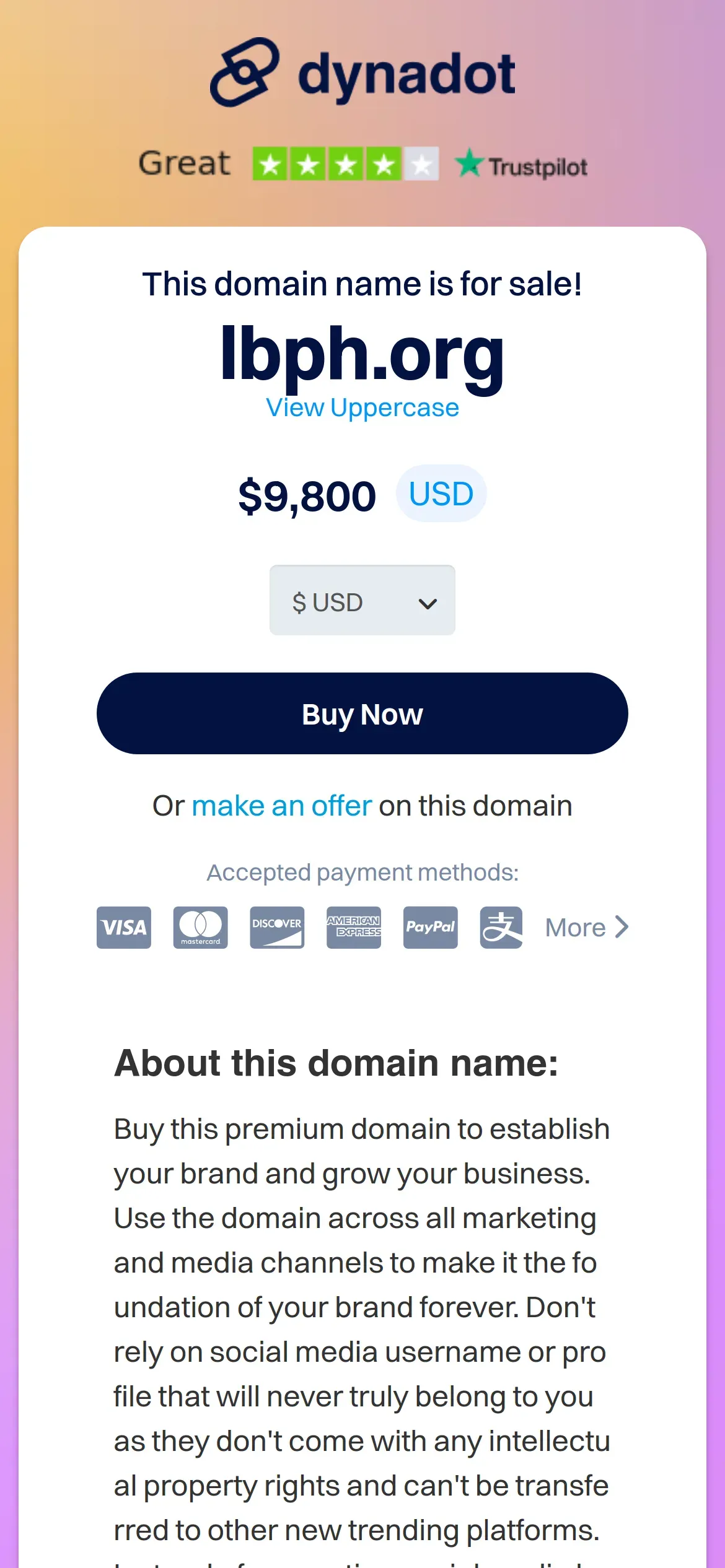Click the make an offer link
725x1568 pixels.
pyautogui.click(x=281, y=806)
